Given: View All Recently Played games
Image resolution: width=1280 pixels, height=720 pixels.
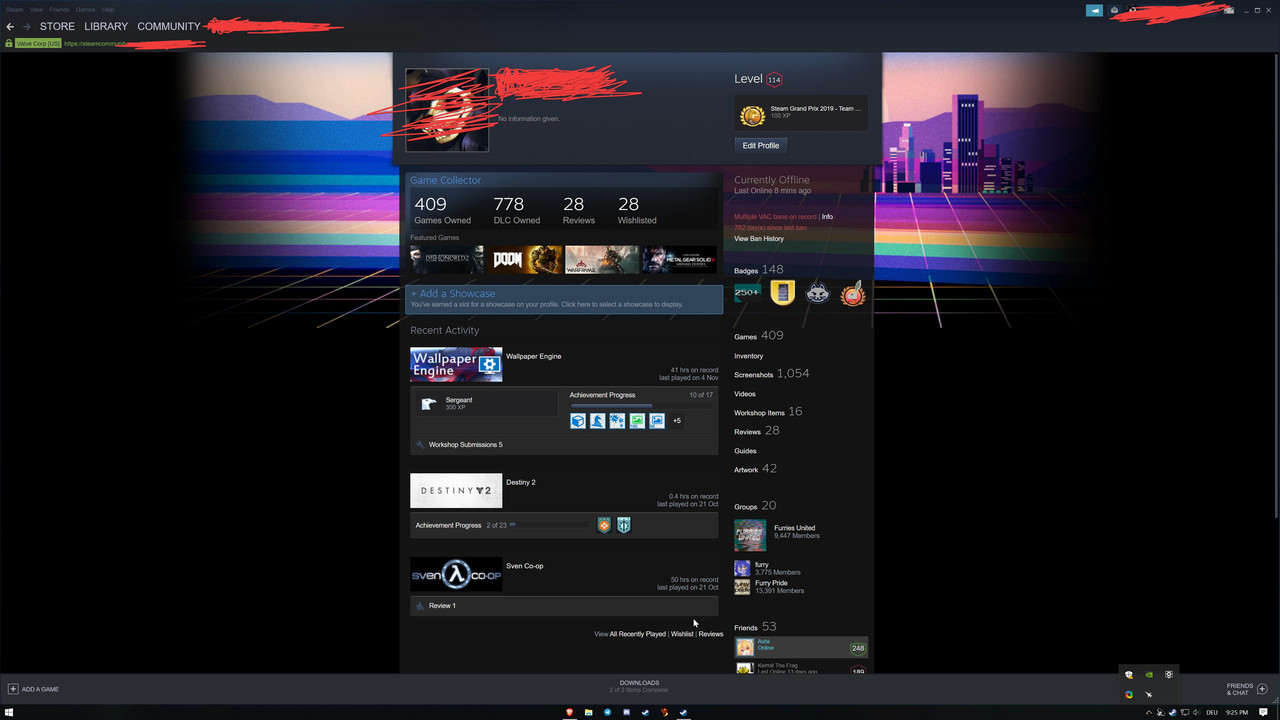Looking at the screenshot, I should 637,634.
